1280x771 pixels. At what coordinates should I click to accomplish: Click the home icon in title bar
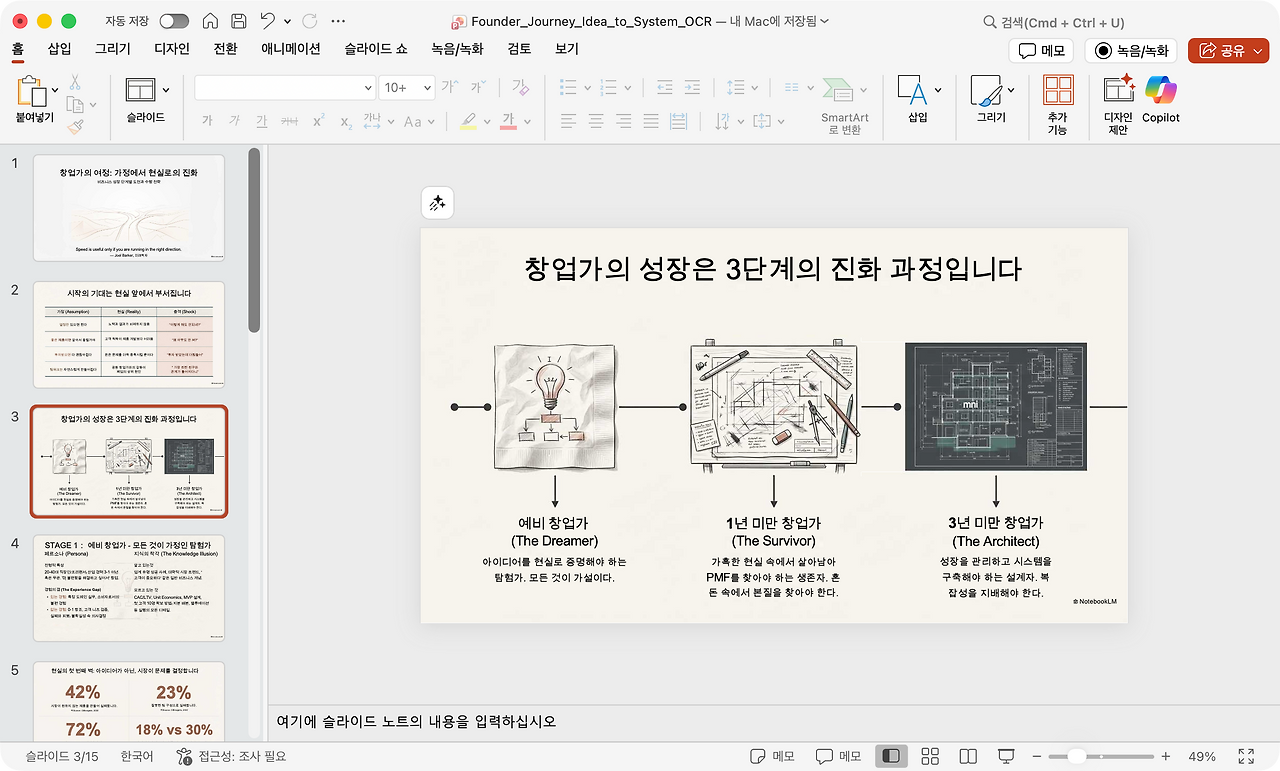pyautogui.click(x=210, y=21)
